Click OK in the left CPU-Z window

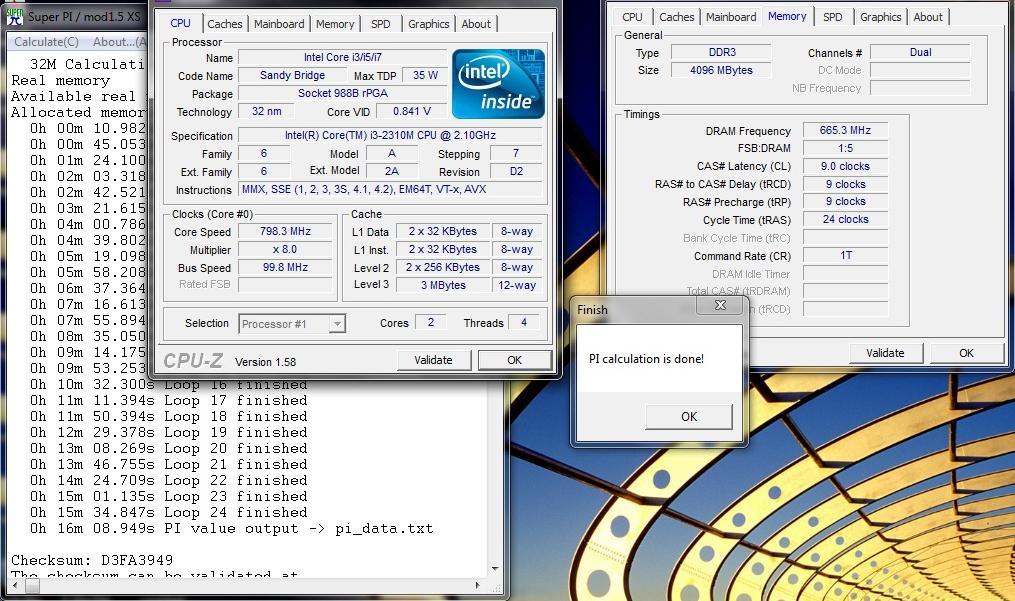pos(515,360)
